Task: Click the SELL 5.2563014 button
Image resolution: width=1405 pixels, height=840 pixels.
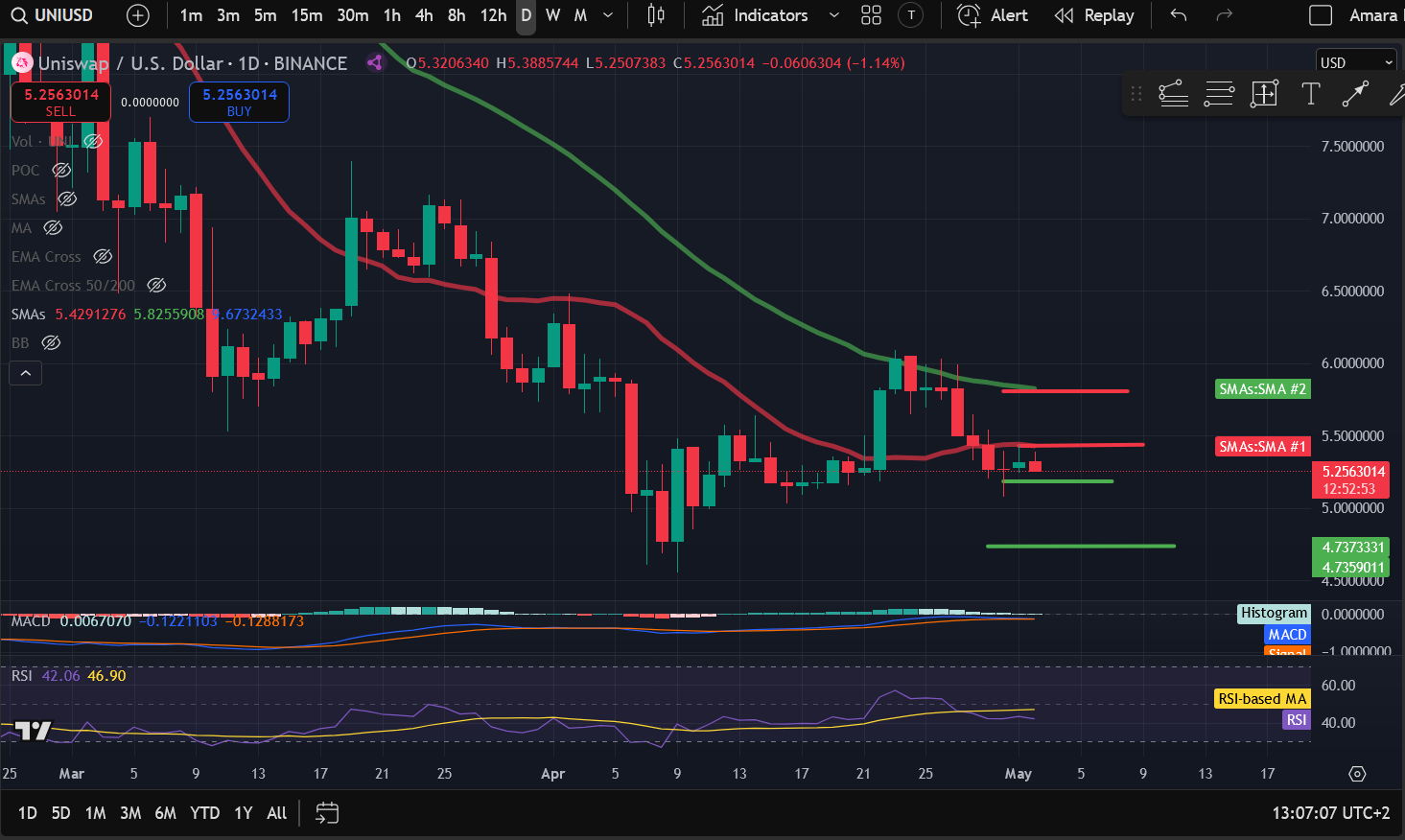Action: point(60,102)
